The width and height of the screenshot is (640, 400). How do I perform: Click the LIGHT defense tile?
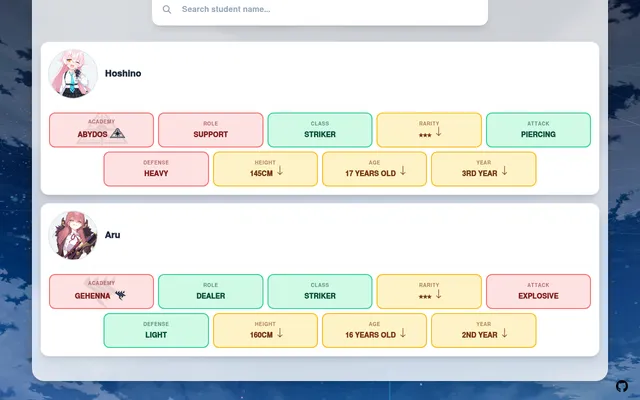[x=156, y=331]
